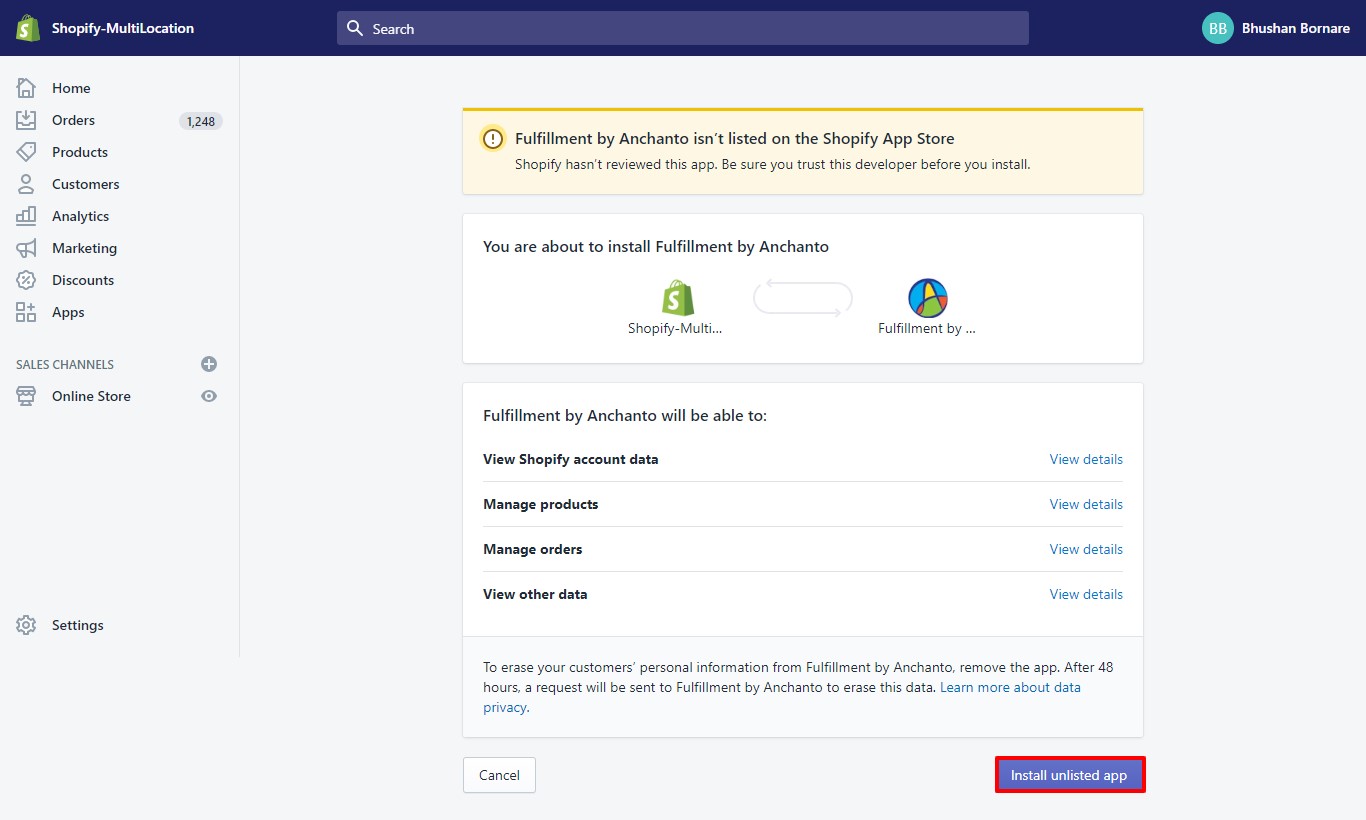Click the sync arrows connection graphic
The height and width of the screenshot is (820, 1366).
802,298
